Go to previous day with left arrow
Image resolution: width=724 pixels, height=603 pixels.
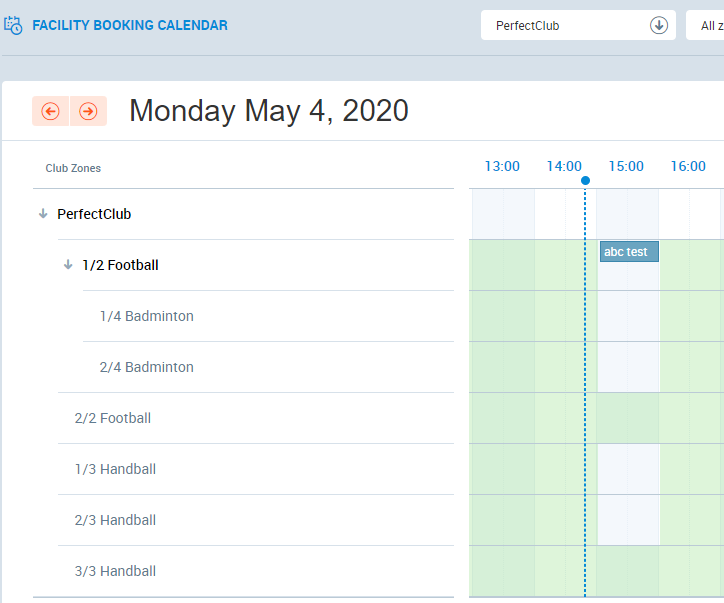pos(50,111)
